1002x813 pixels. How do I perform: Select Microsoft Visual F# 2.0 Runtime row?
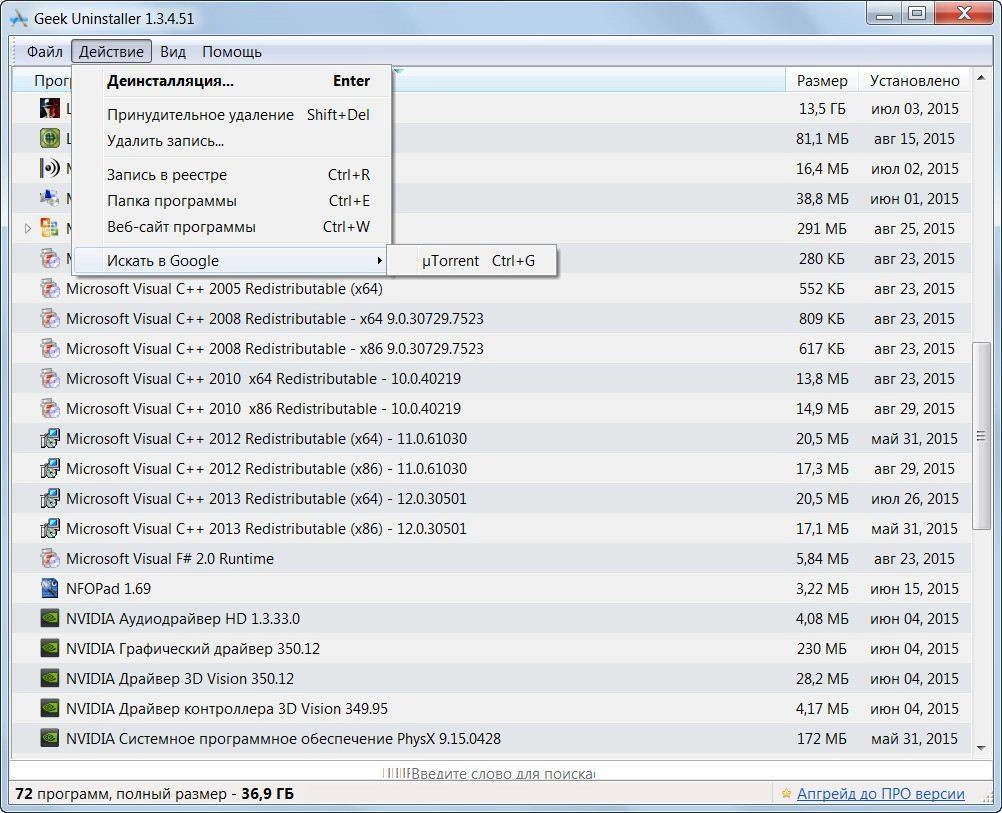pos(491,559)
